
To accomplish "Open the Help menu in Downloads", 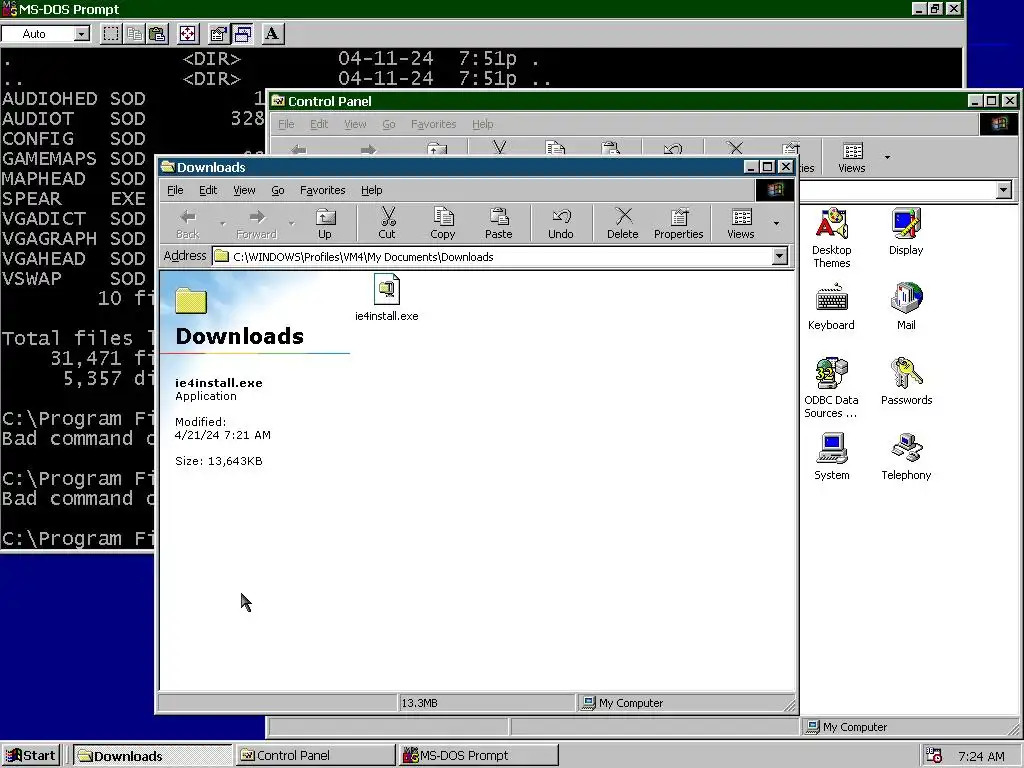I will [x=372, y=190].
